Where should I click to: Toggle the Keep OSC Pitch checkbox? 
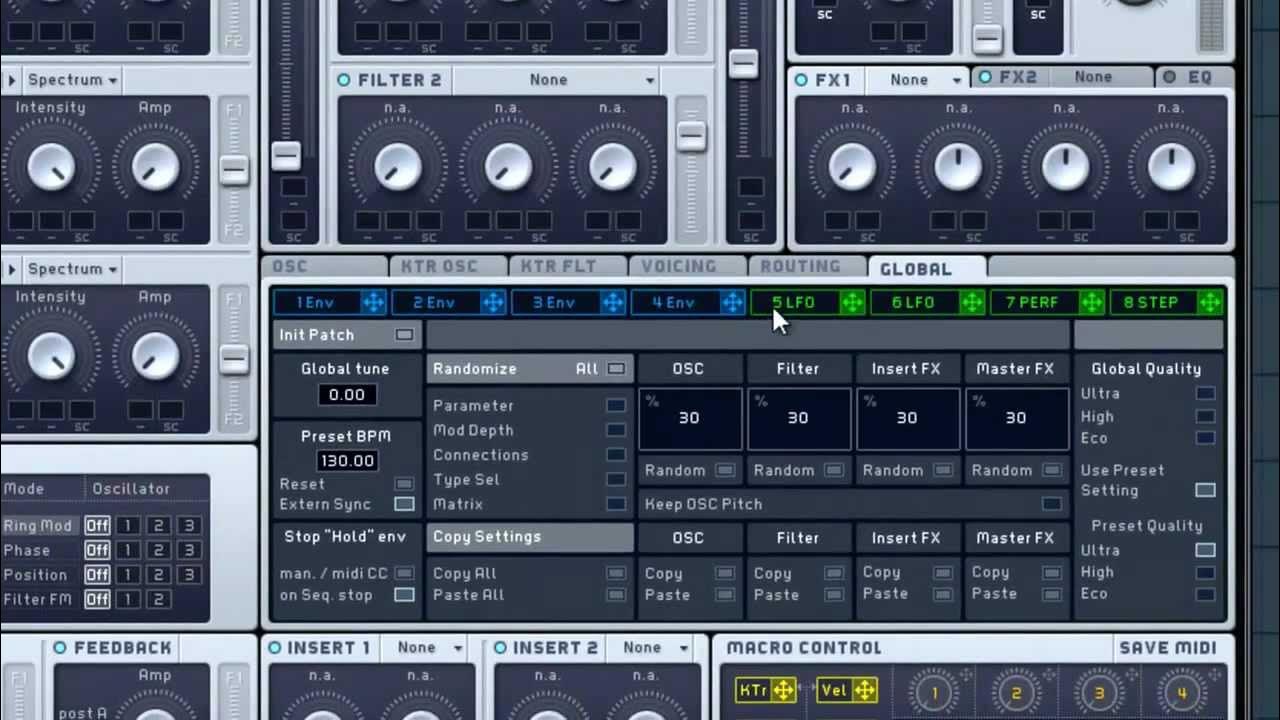pyautogui.click(x=1051, y=504)
